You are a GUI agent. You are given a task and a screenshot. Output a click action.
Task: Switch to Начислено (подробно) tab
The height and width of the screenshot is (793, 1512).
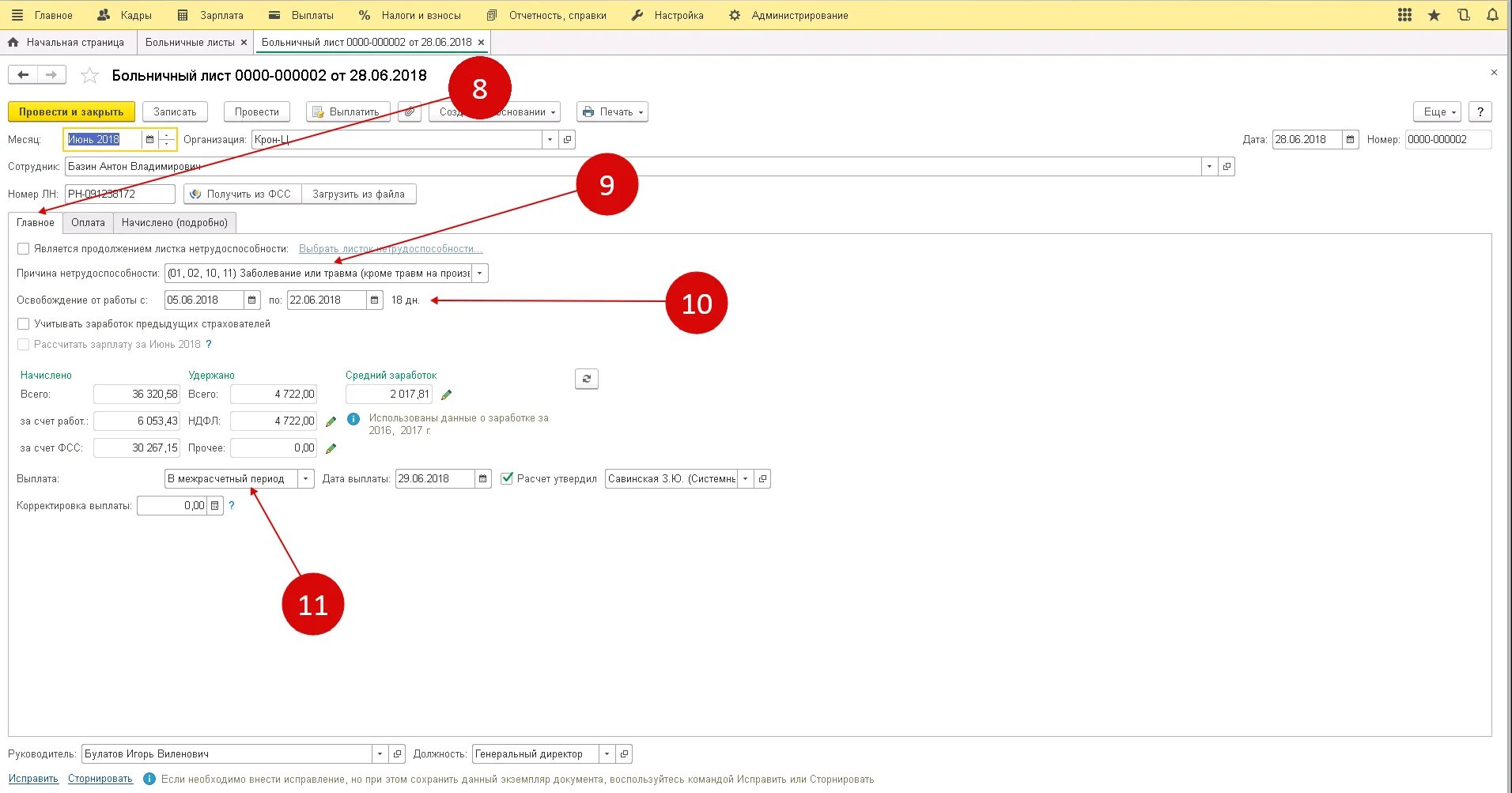coord(175,222)
